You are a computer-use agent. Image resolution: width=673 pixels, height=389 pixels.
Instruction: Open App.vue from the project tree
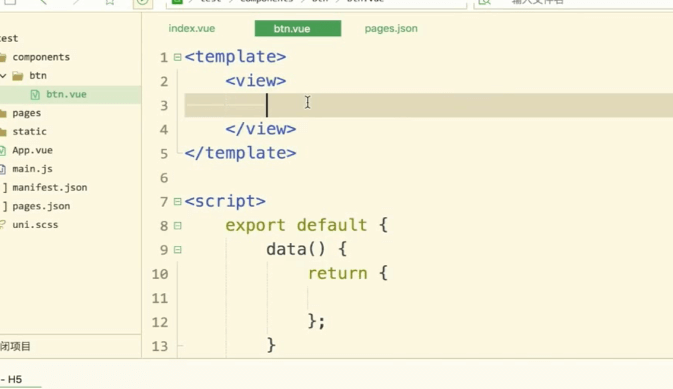click(x=32, y=150)
